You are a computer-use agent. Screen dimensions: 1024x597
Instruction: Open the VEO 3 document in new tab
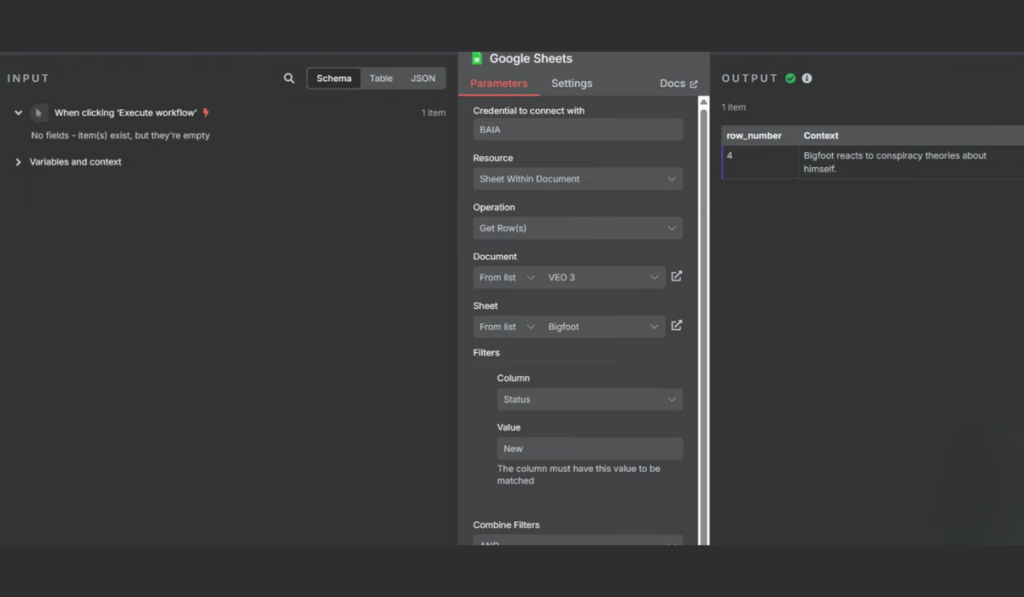(x=676, y=277)
